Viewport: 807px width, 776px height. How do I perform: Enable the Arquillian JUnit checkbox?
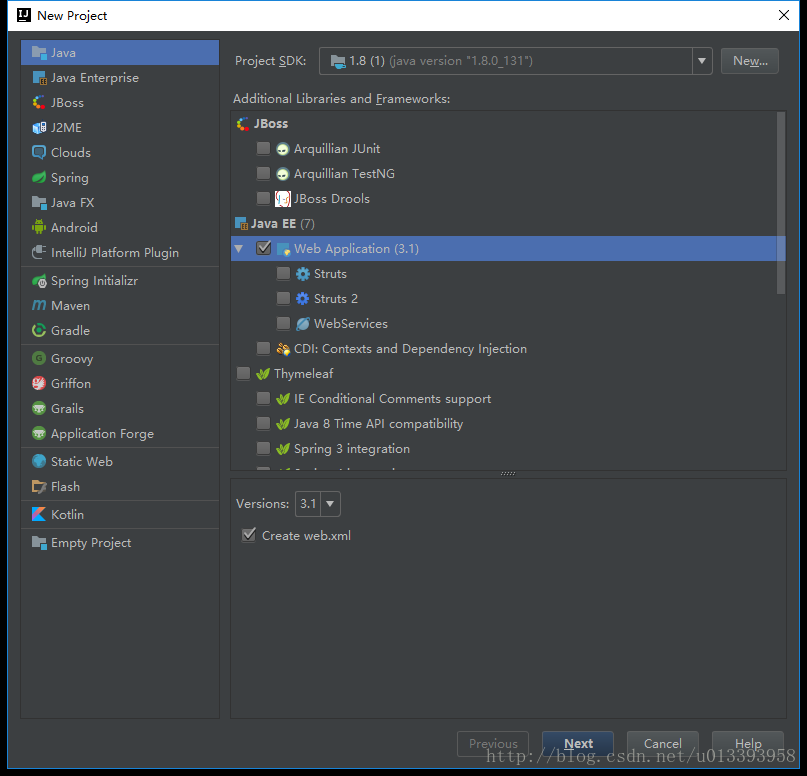[264, 149]
